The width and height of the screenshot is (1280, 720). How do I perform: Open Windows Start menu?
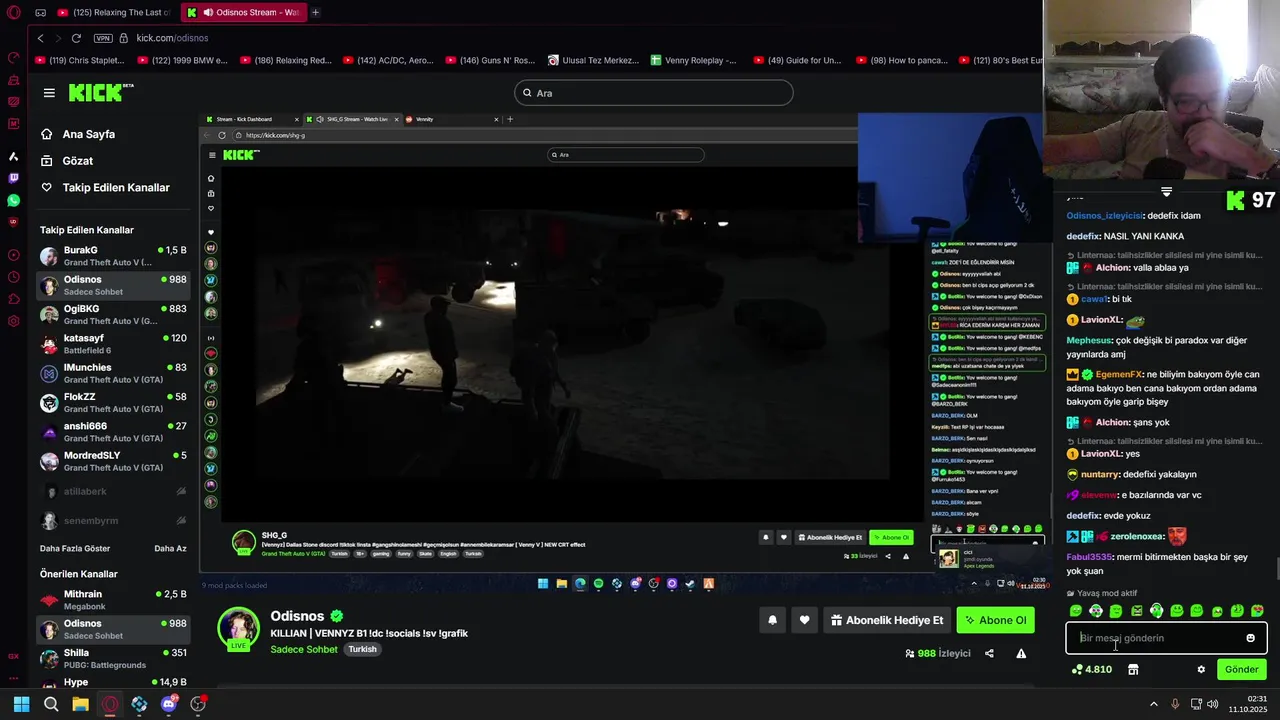coord(21,704)
